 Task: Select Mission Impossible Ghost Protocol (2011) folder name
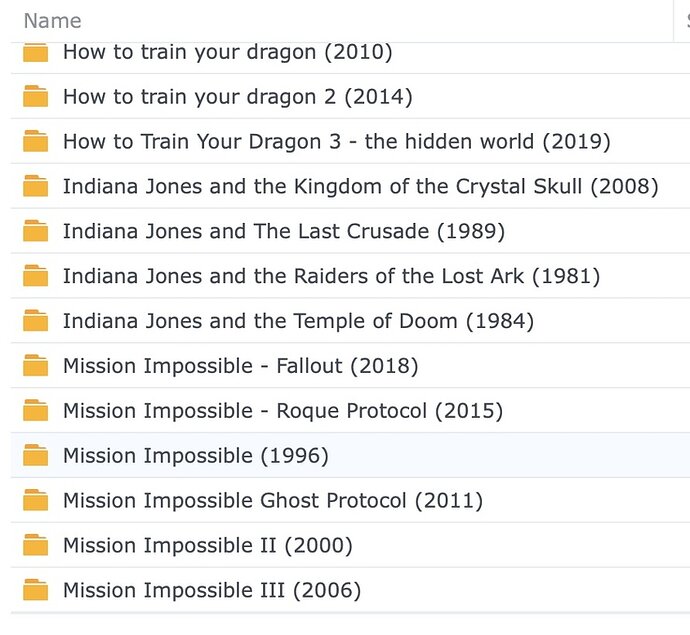point(272,500)
